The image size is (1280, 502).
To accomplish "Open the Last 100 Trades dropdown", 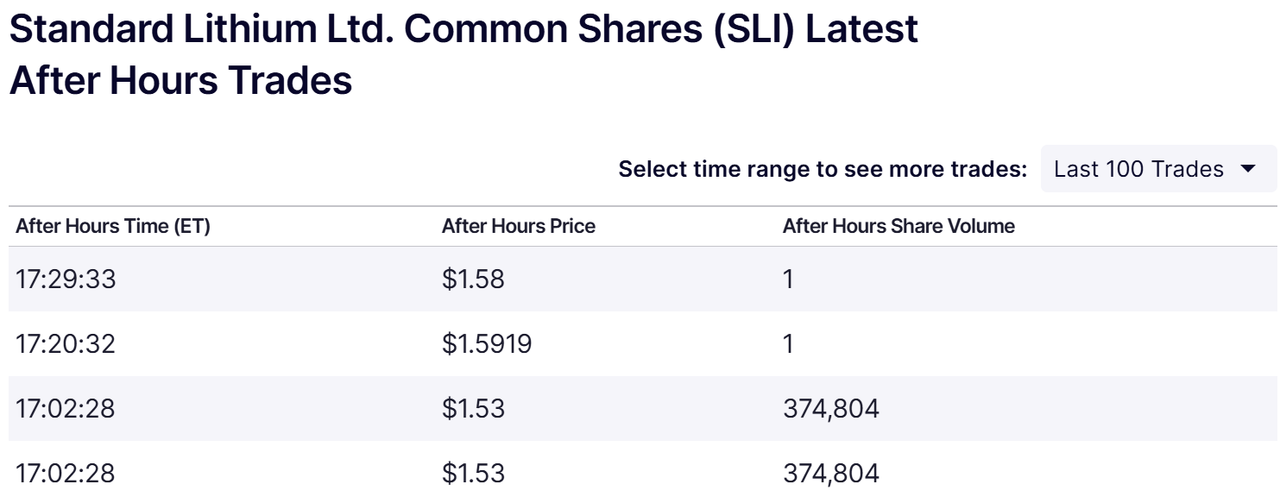I will point(1157,169).
